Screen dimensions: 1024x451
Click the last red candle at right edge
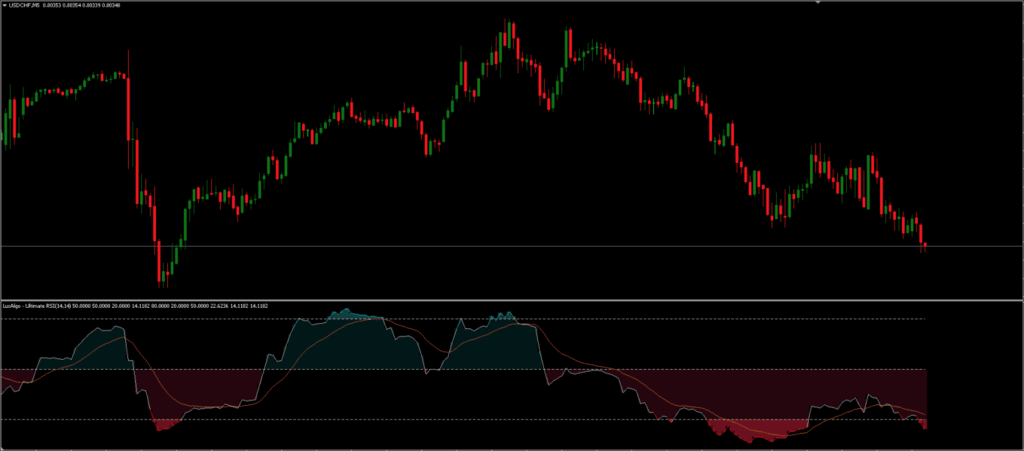925,245
